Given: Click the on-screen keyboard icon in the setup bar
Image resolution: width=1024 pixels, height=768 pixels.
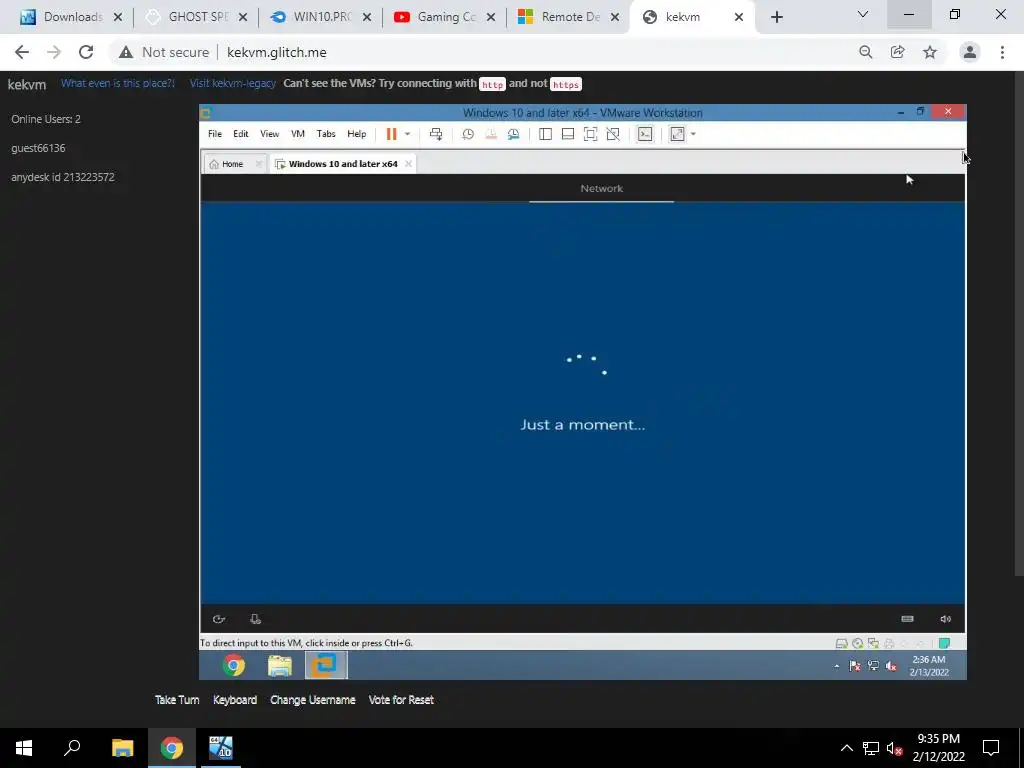Looking at the screenshot, I should point(907,619).
